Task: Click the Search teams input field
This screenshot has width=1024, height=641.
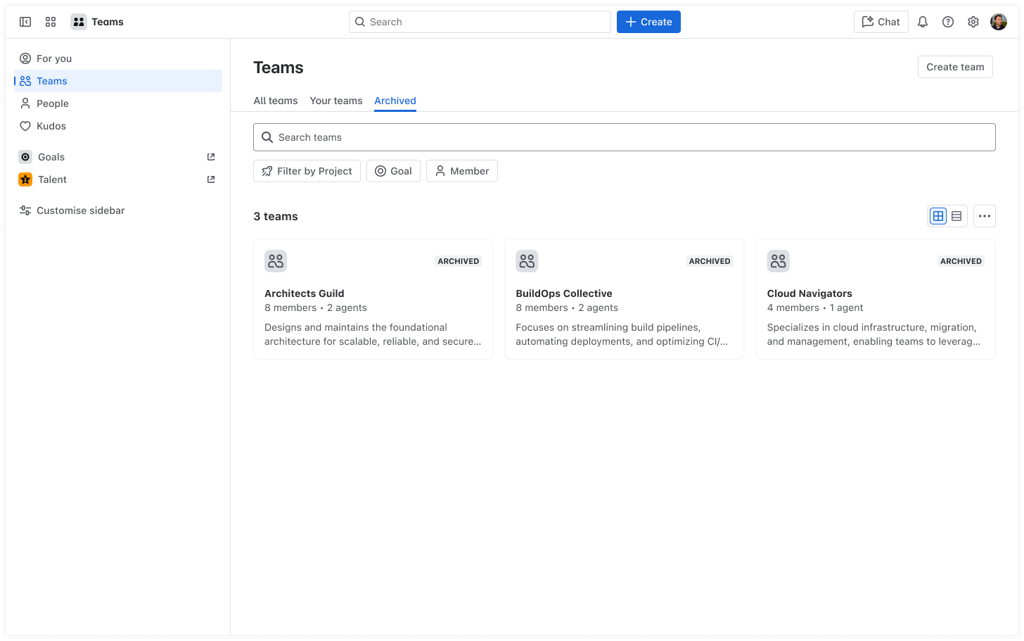Action: (x=624, y=136)
